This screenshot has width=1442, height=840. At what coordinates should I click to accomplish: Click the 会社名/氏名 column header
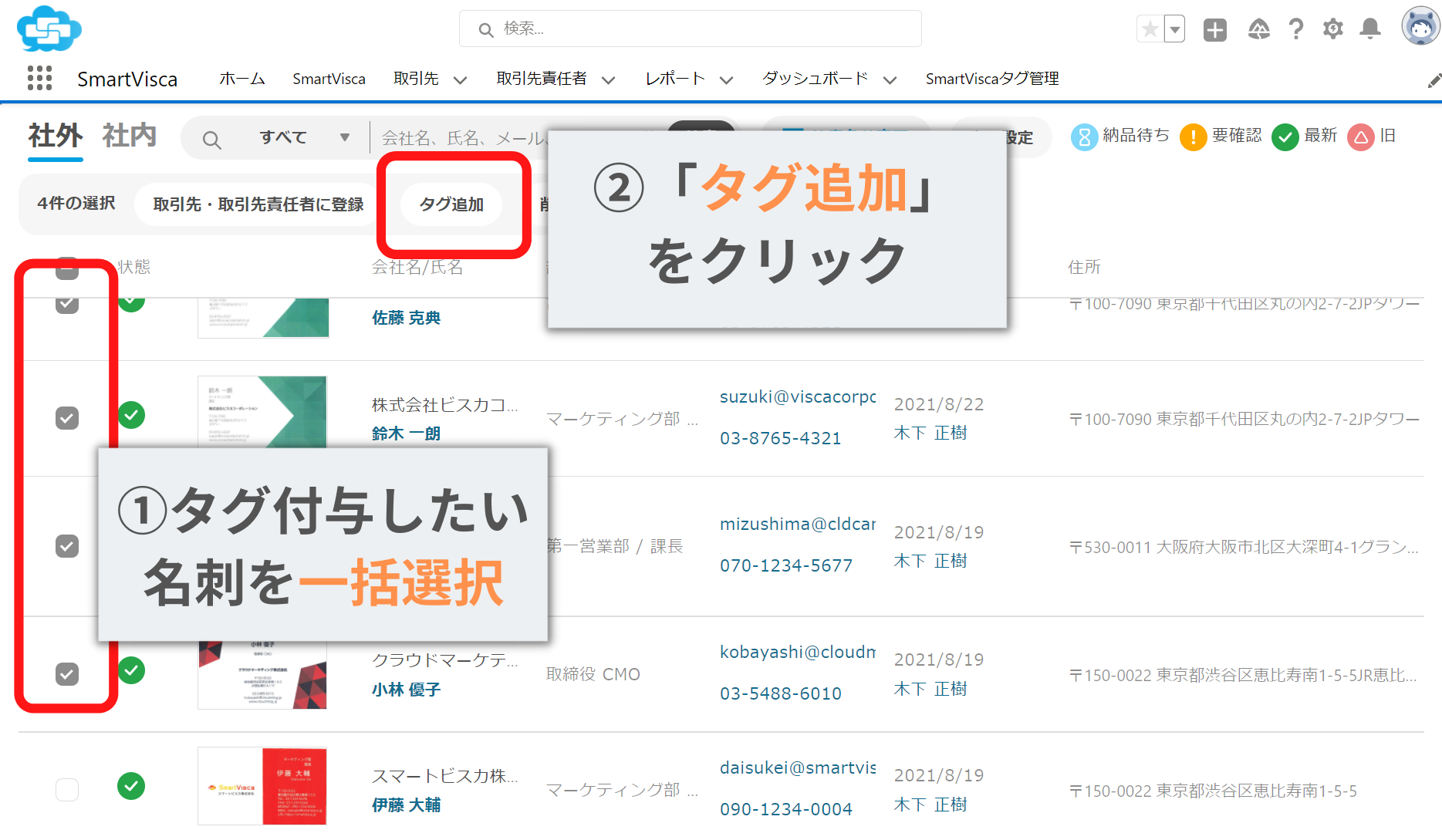click(x=417, y=267)
